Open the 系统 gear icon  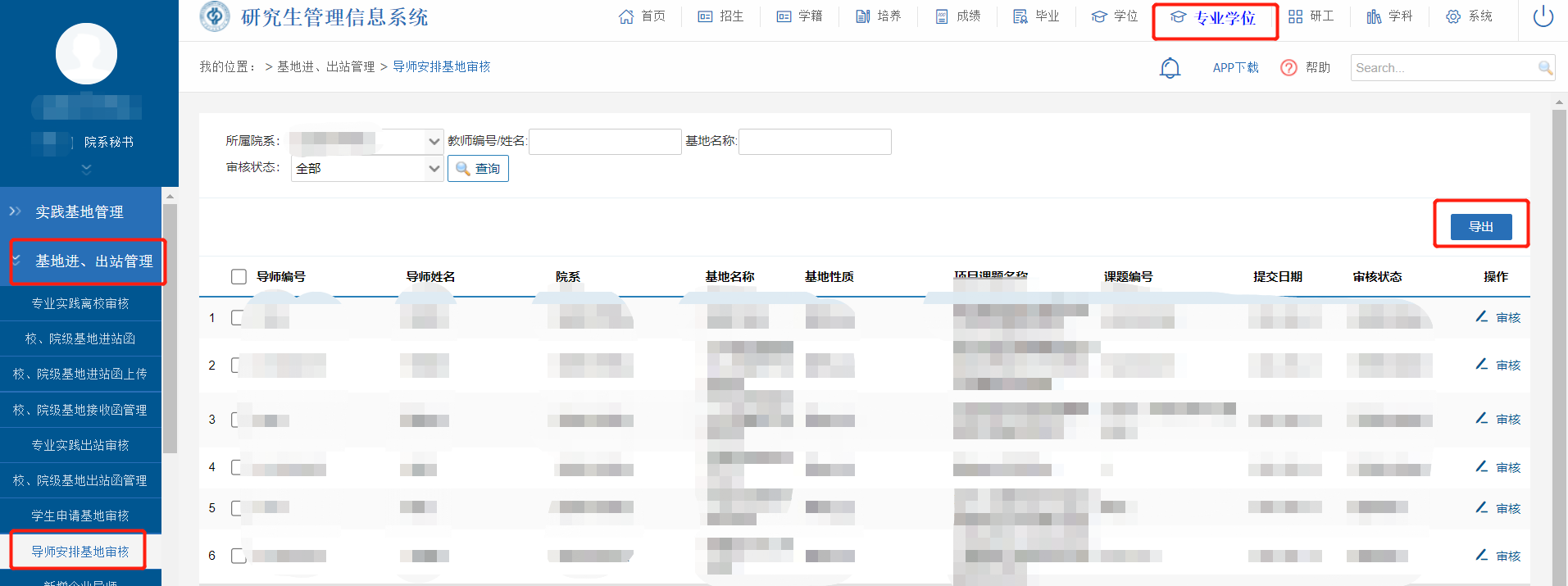pyautogui.click(x=1453, y=16)
